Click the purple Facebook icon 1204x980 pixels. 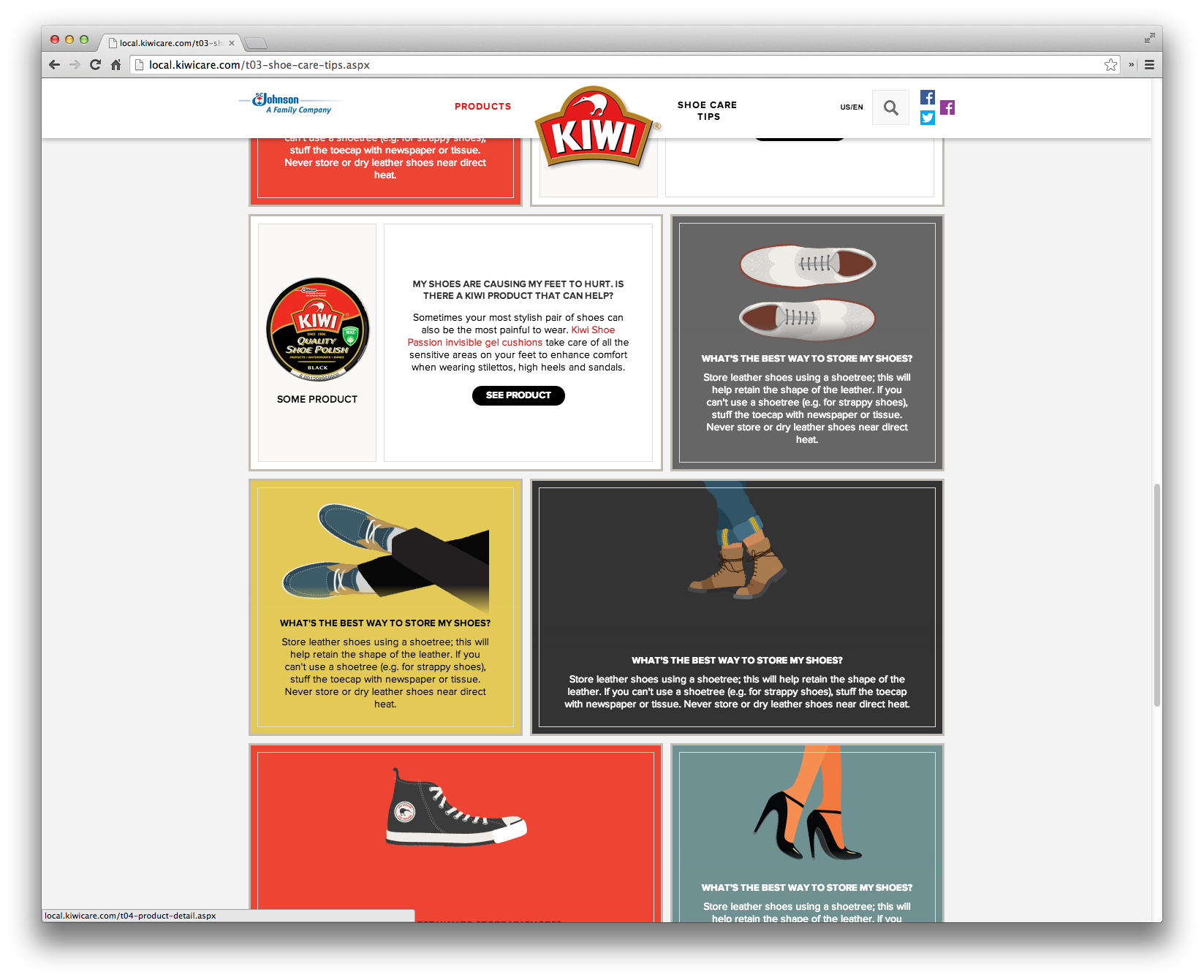(947, 108)
